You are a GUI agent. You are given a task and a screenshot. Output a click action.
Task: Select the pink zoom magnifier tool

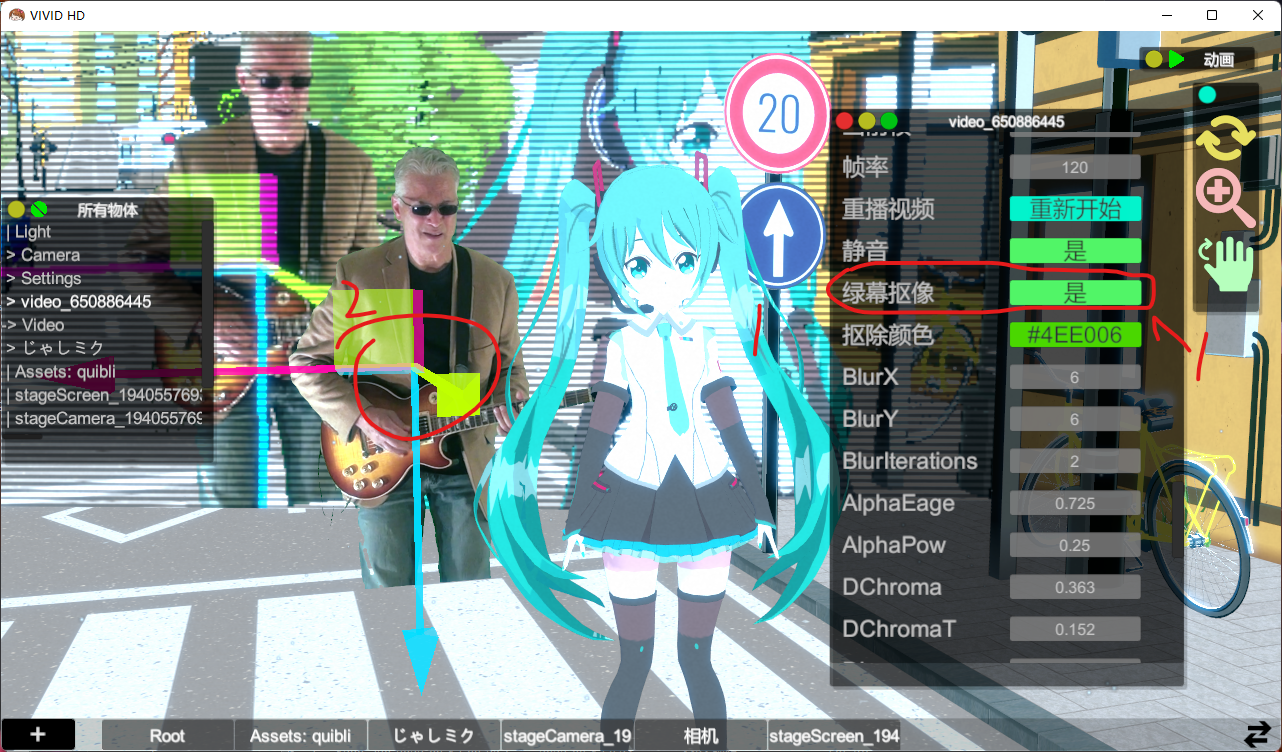pos(1226,198)
